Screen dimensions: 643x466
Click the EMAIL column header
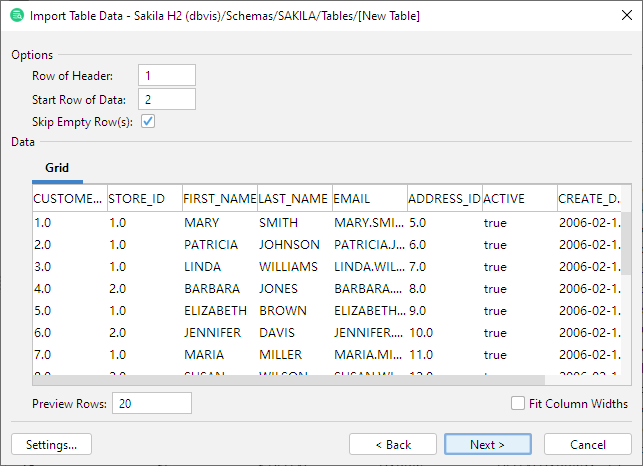pyautogui.click(x=369, y=198)
